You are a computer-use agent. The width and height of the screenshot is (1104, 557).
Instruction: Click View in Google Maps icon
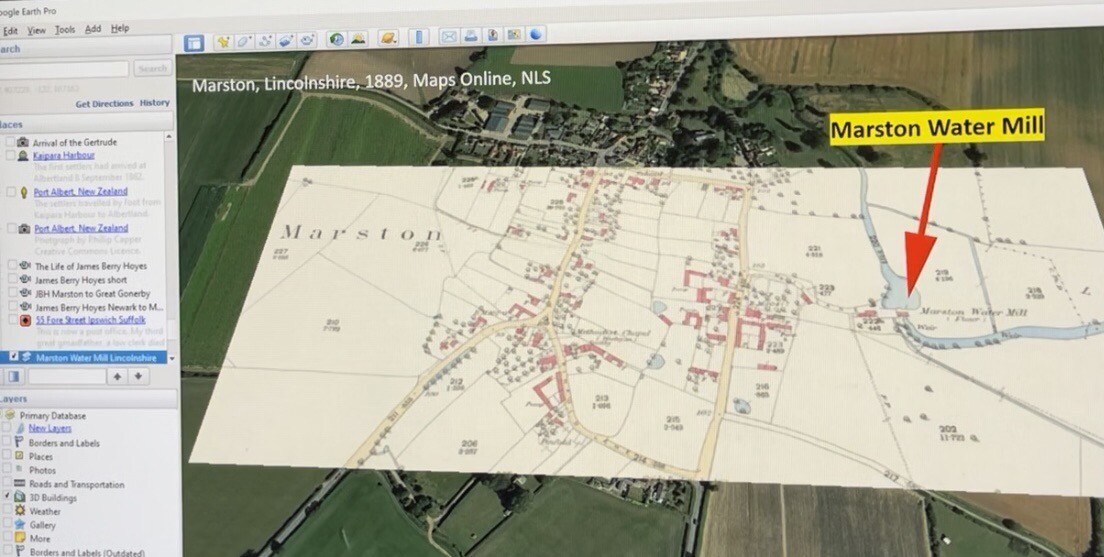(x=514, y=35)
